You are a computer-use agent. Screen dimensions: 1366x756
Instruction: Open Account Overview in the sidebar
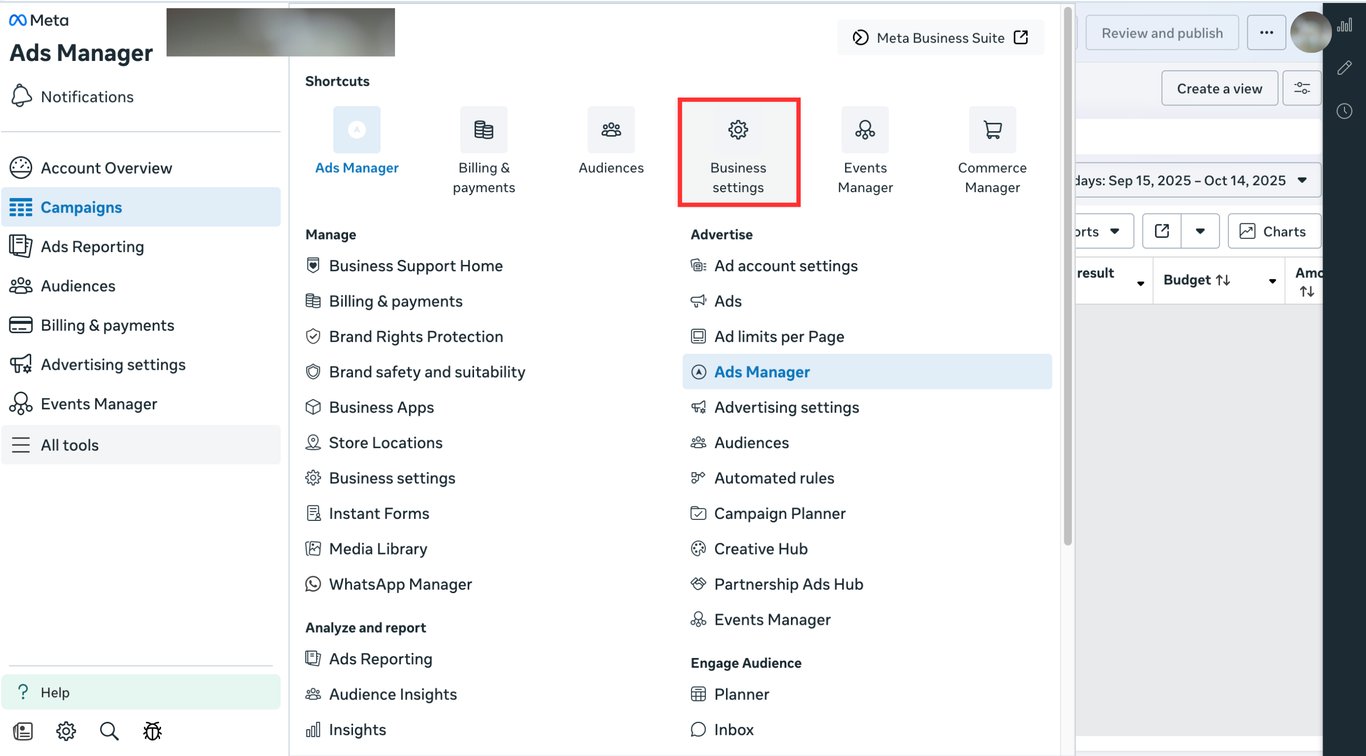(x=141, y=168)
